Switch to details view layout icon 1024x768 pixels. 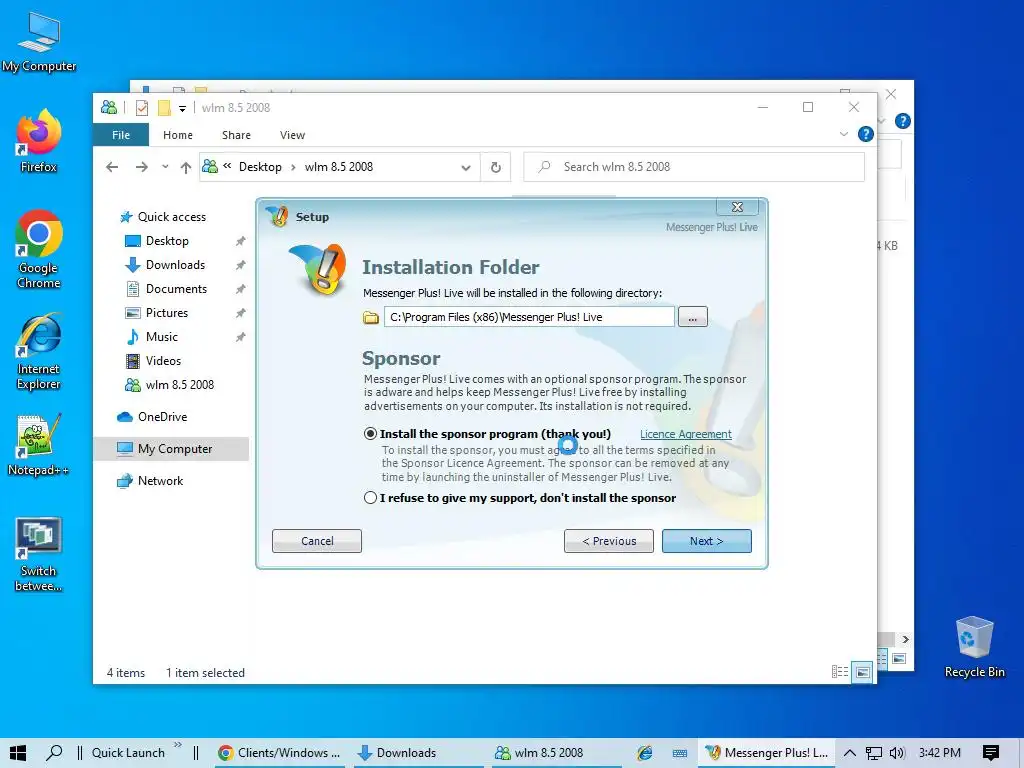[840, 672]
